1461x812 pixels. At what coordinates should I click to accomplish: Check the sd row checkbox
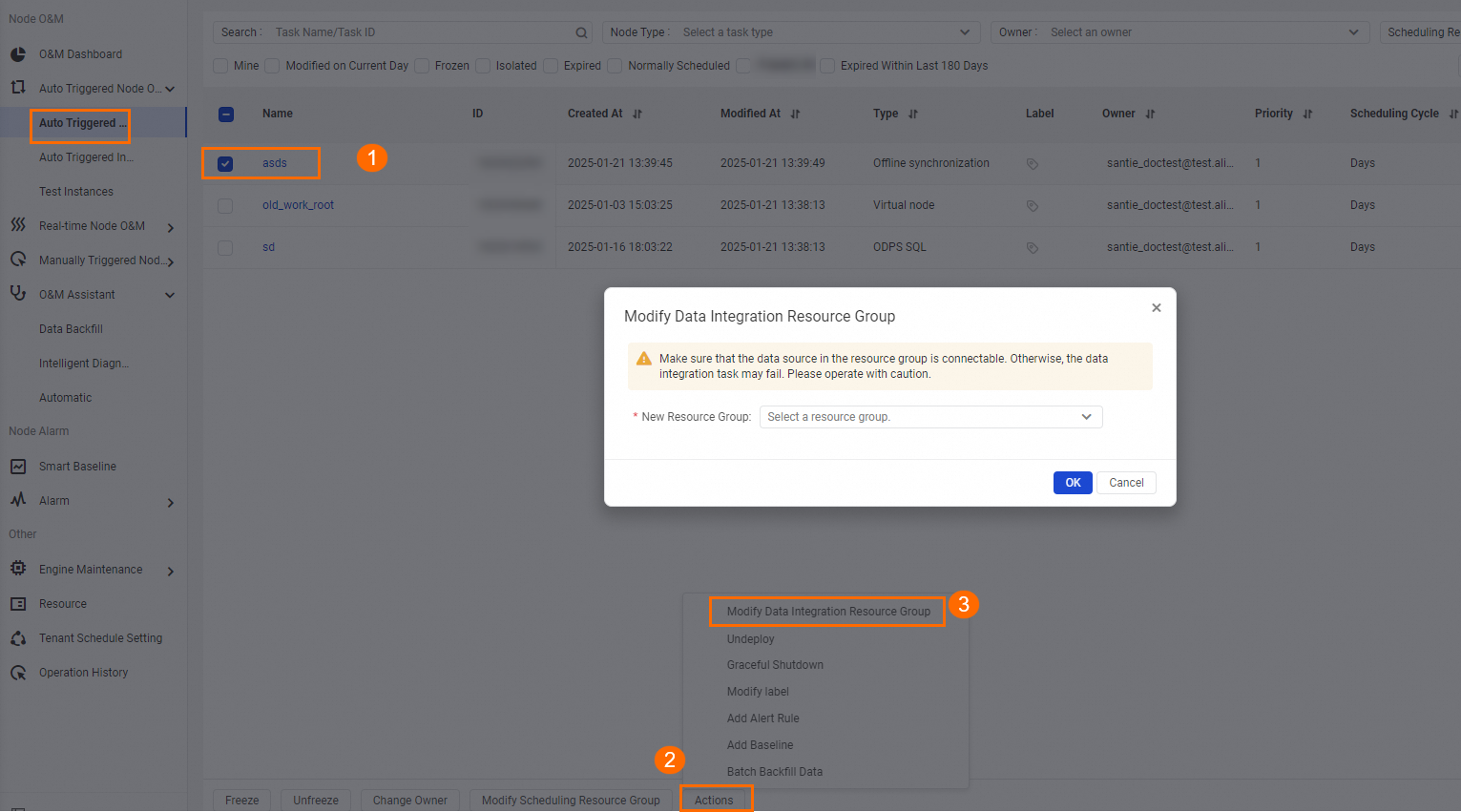click(225, 247)
